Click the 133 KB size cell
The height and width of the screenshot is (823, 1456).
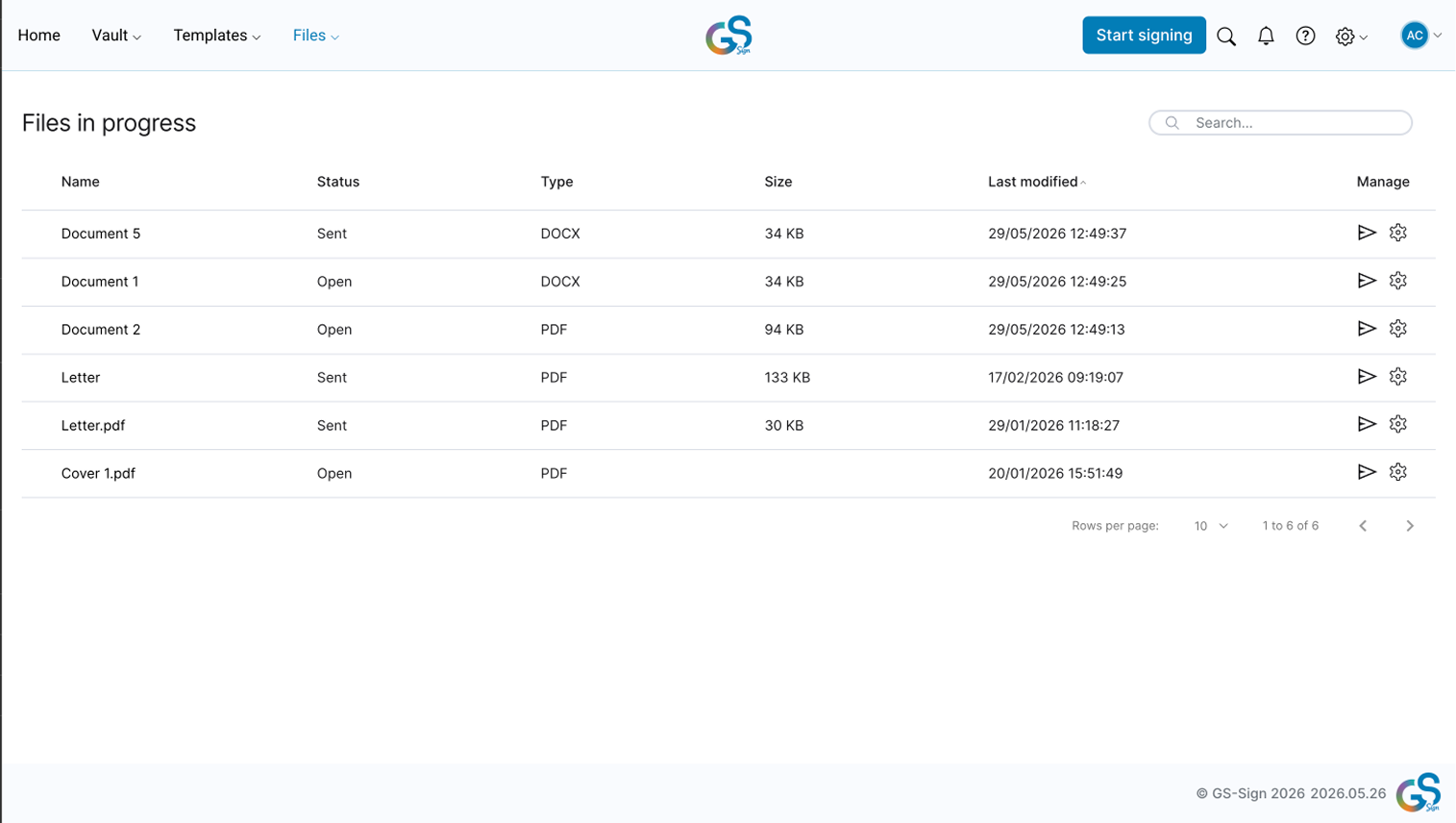[x=787, y=378]
